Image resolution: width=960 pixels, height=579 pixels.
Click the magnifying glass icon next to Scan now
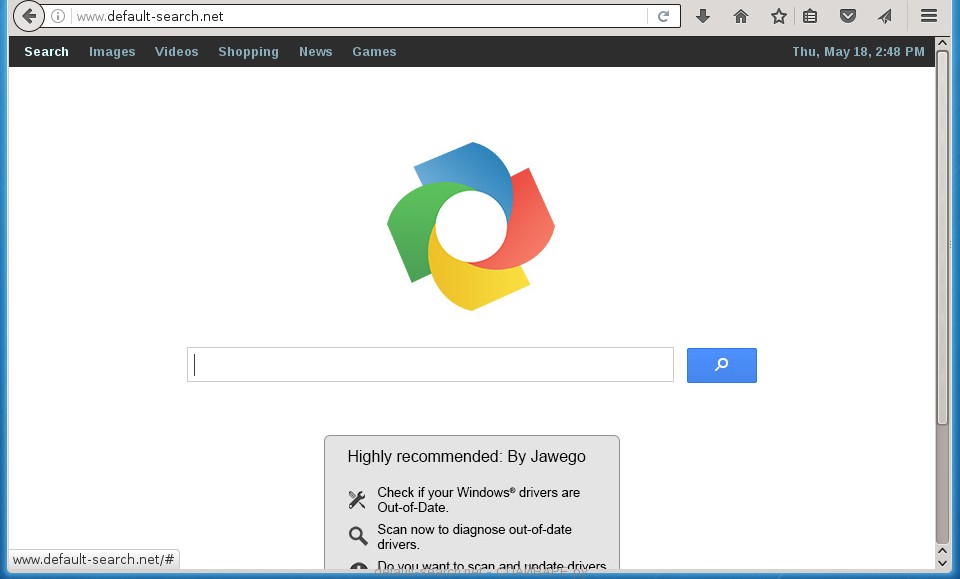pos(357,535)
